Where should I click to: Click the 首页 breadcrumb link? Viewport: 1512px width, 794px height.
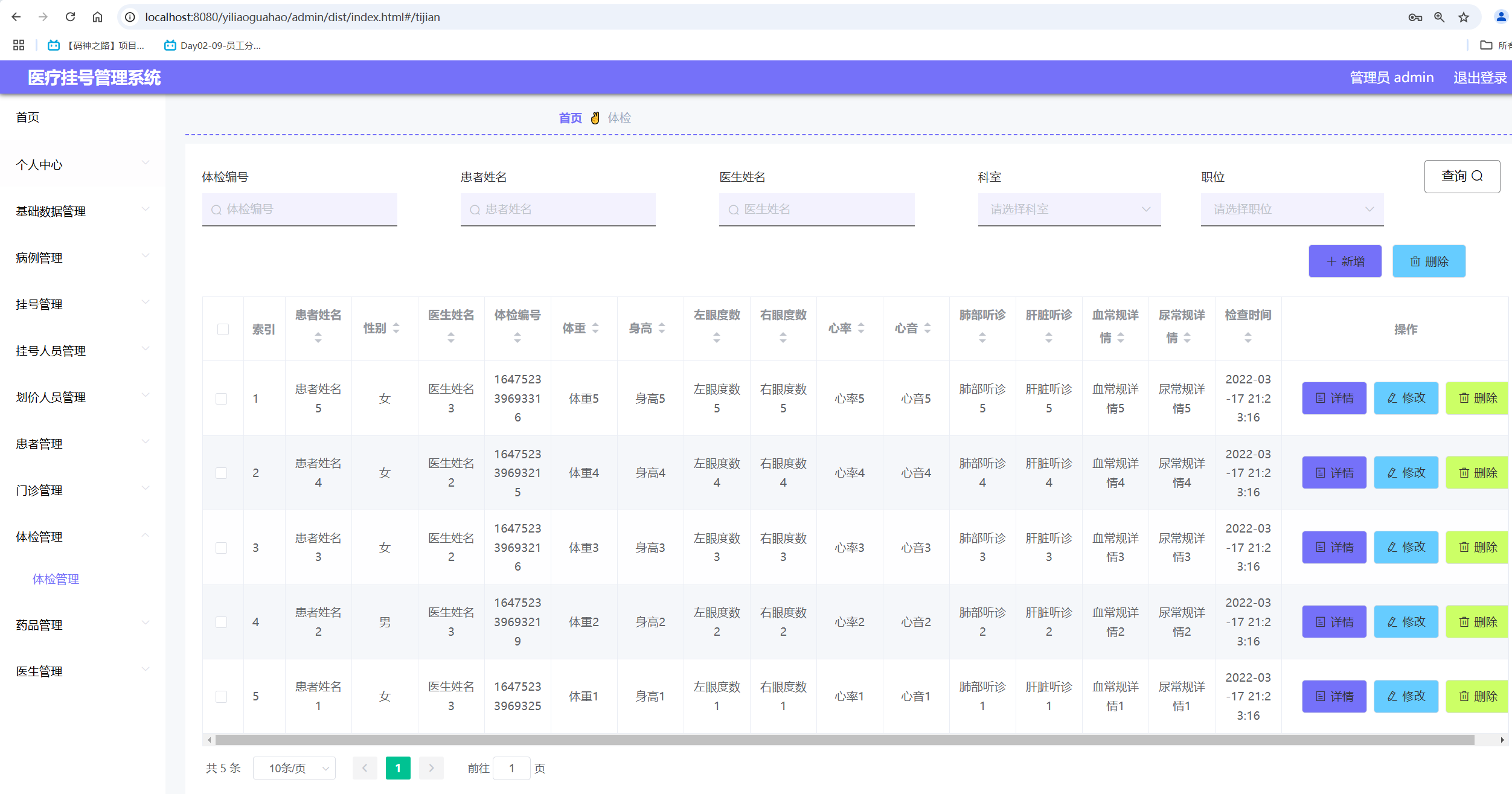pyautogui.click(x=570, y=118)
